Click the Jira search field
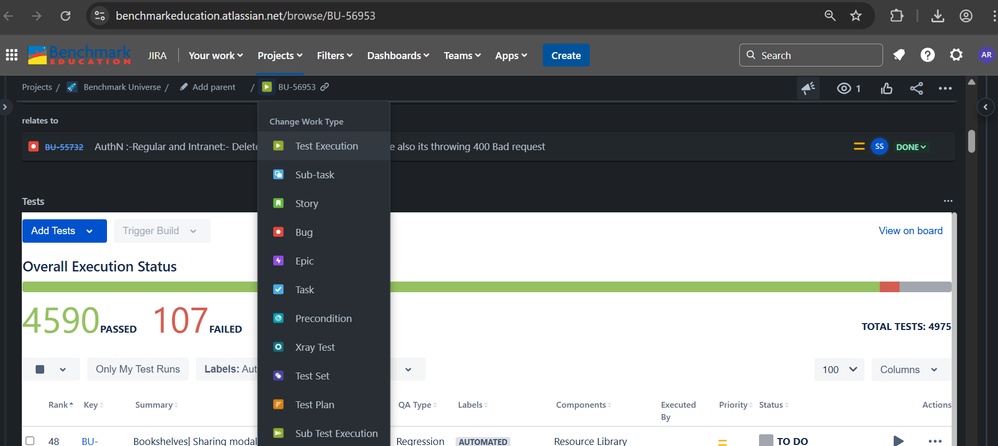 pyautogui.click(x=811, y=55)
